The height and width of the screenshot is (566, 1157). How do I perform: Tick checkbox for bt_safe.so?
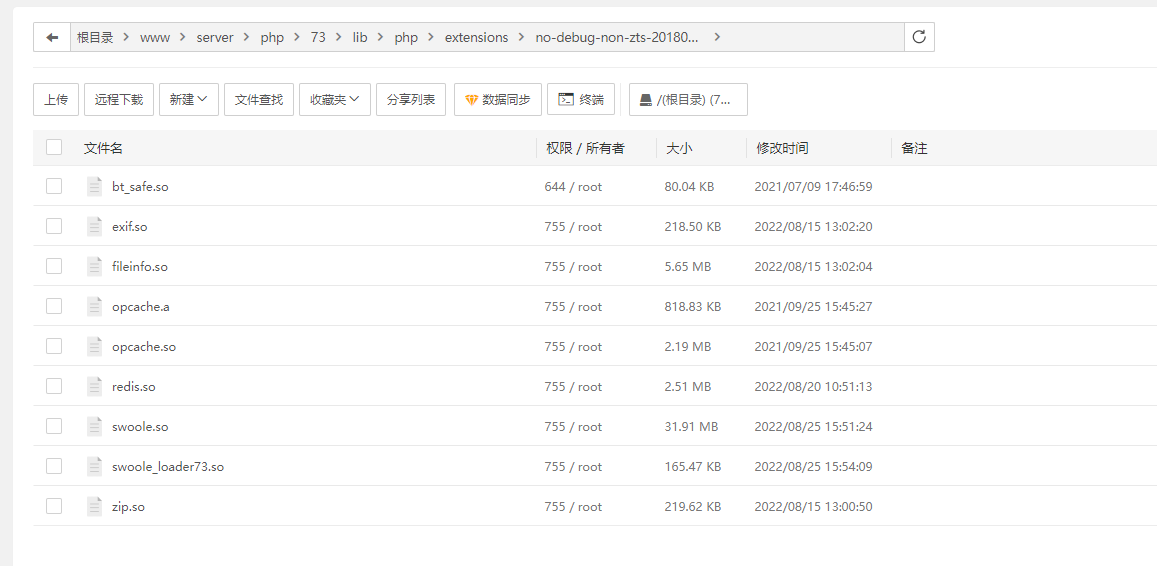coord(54,187)
